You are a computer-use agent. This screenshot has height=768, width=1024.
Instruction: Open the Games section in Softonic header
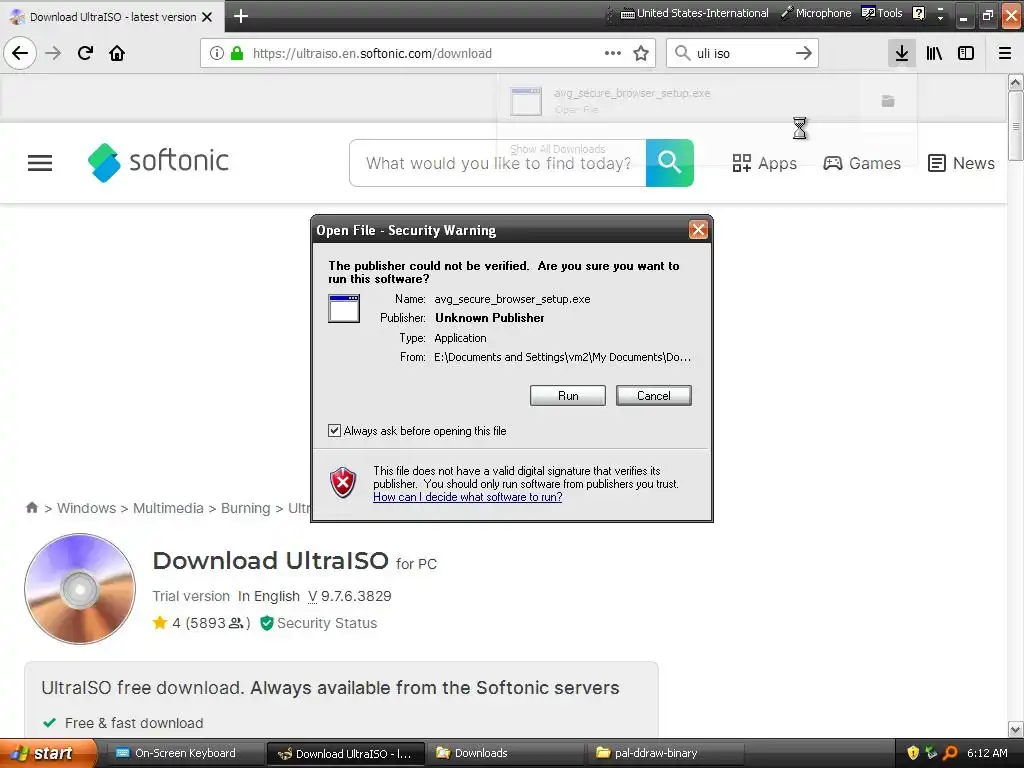coord(861,163)
